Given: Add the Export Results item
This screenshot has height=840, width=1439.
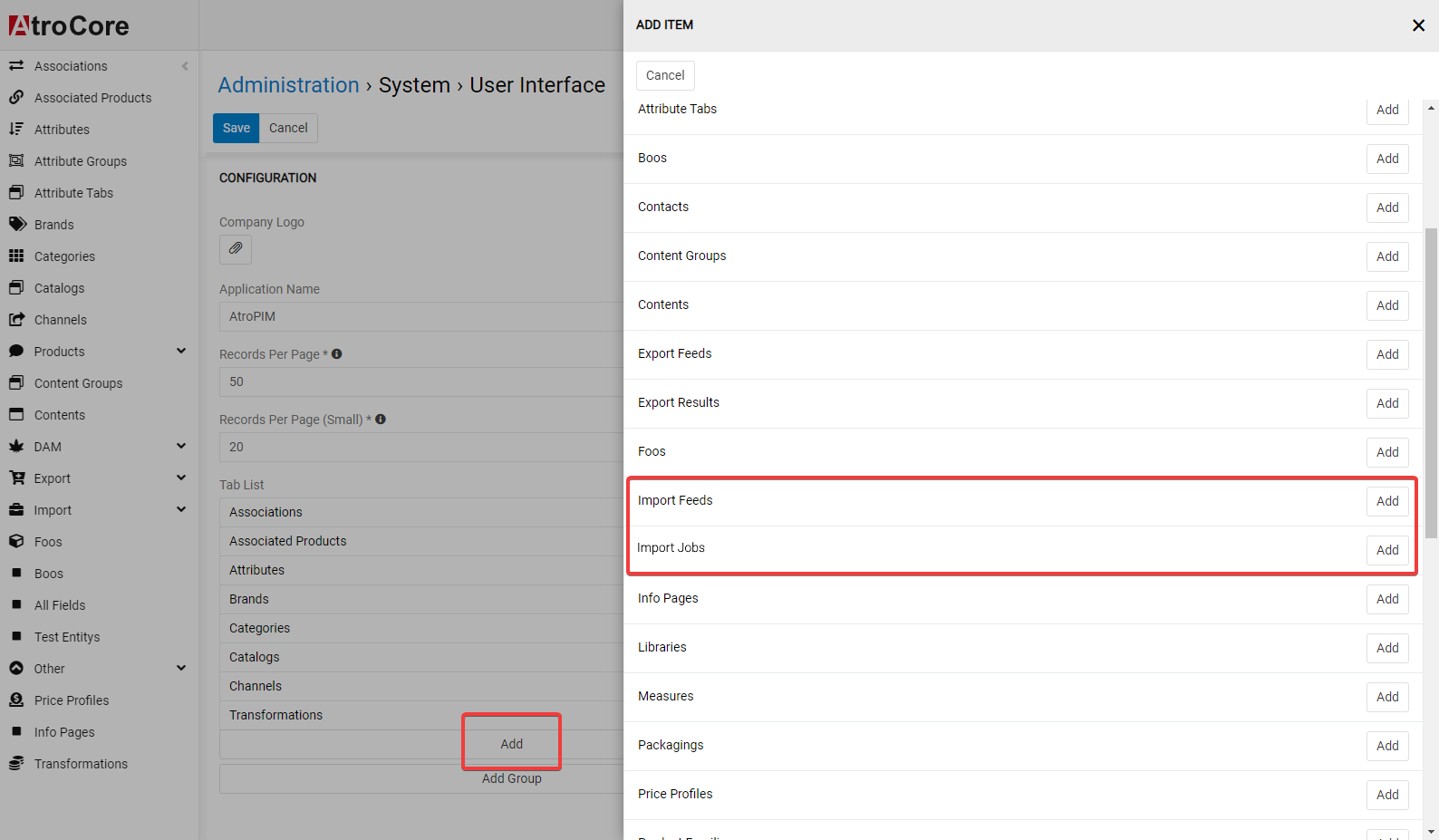Looking at the screenshot, I should point(1387,403).
